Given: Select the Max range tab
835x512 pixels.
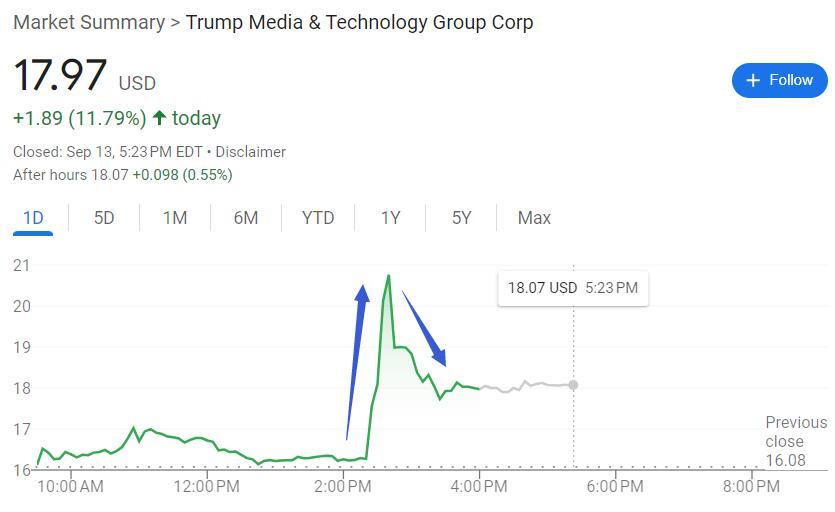Looking at the screenshot, I should (534, 218).
